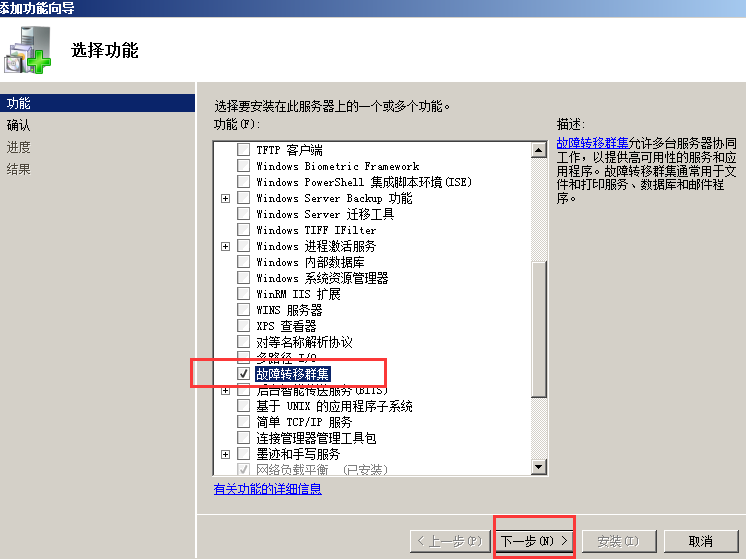
Task: Click feature list scrollbar down arrow
Action: (x=539, y=466)
